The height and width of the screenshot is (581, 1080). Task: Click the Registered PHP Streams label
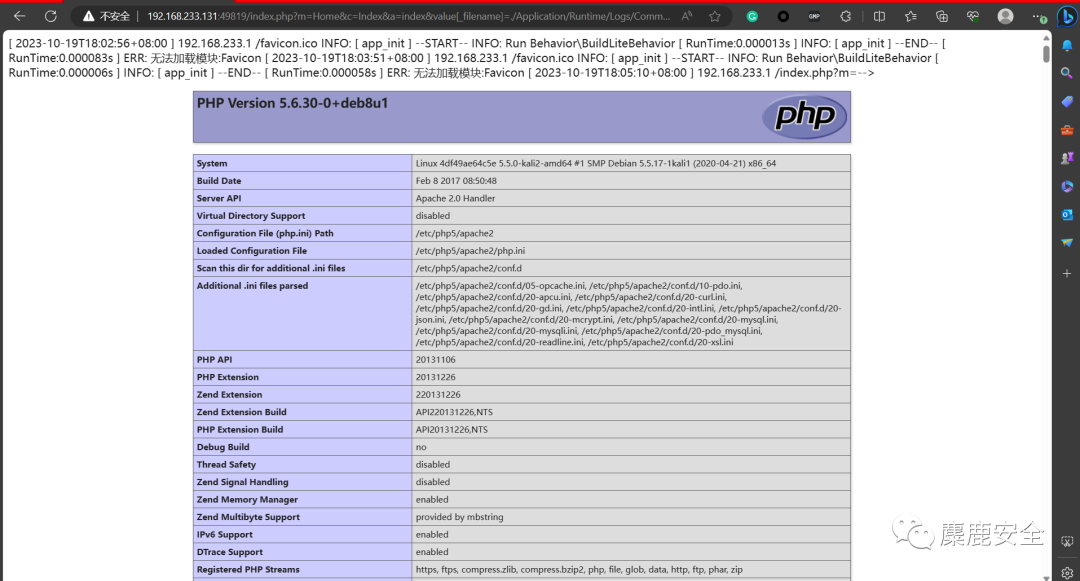[x=248, y=569]
